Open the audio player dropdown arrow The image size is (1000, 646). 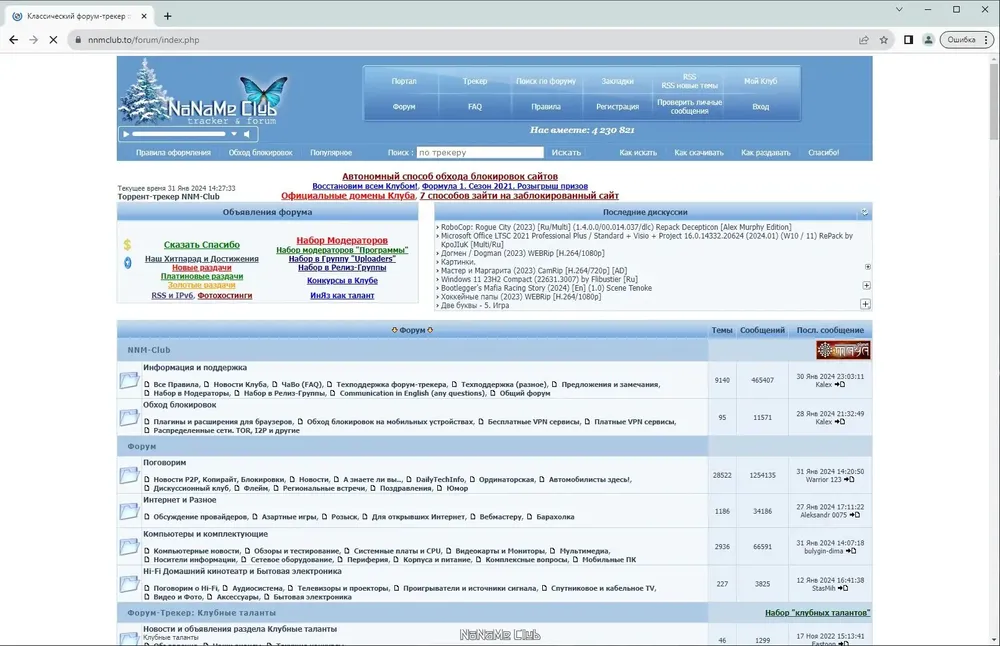click(234, 134)
